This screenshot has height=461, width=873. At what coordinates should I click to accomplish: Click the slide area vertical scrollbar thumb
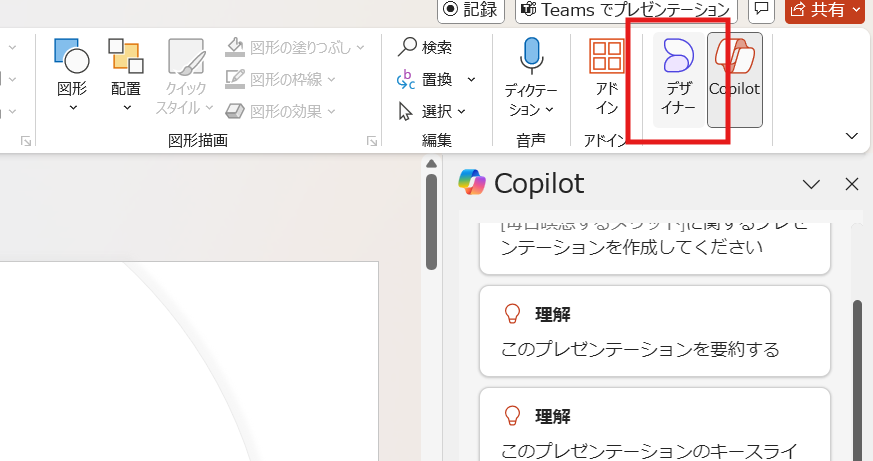point(431,222)
